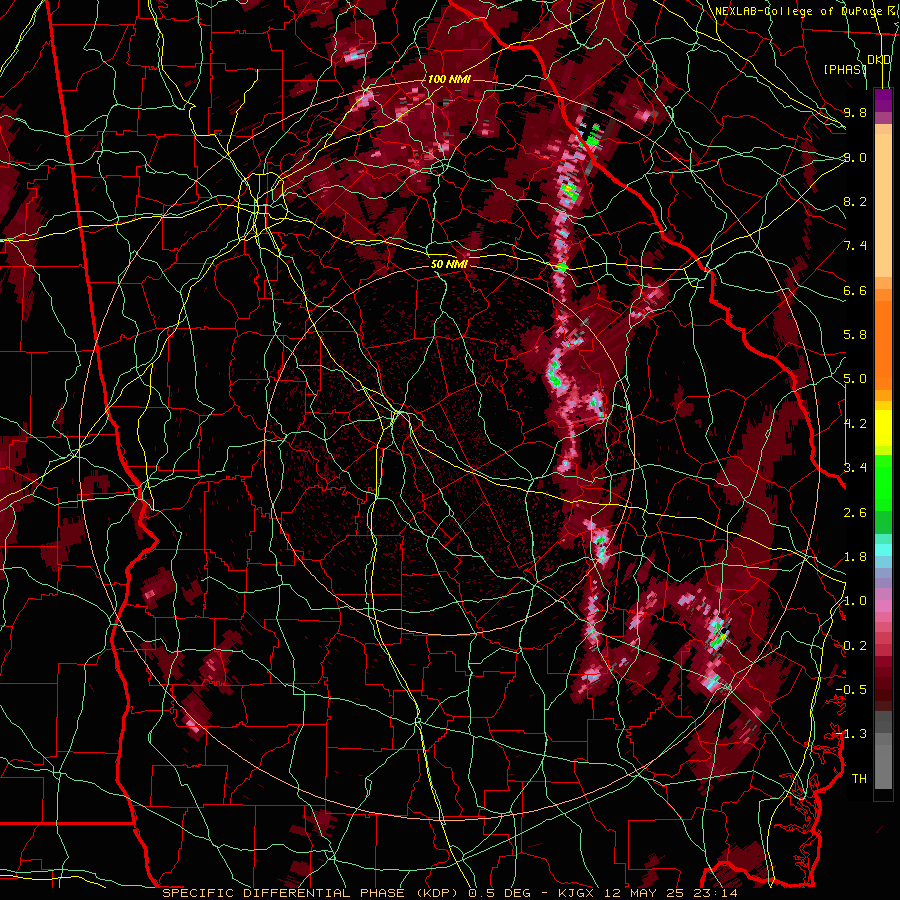Click the 2.6 value on the color scale
The width and height of the screenshot is (900, 900).
(x=855, y=513)
